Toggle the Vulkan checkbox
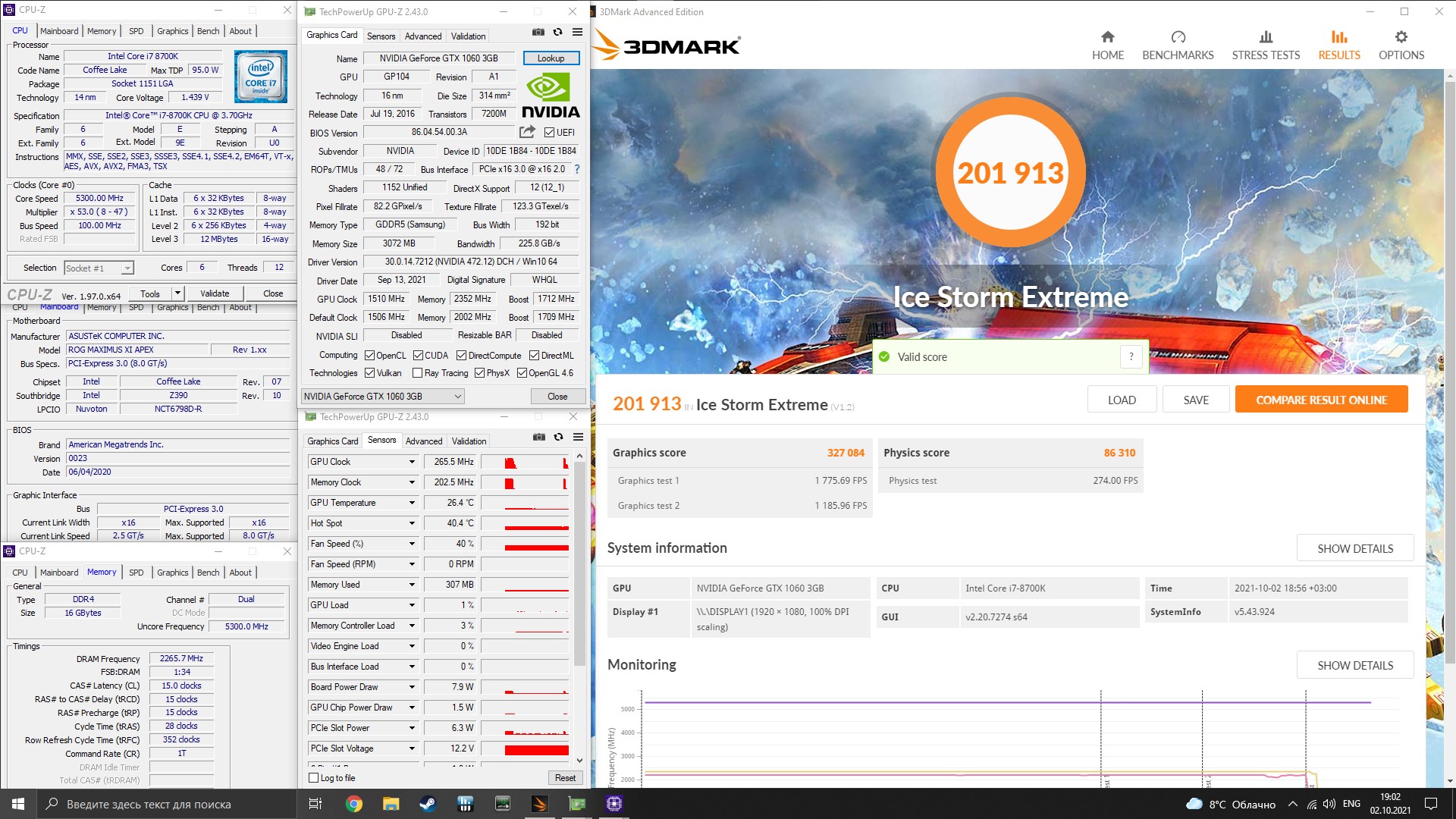 click(x=370, y=373)
